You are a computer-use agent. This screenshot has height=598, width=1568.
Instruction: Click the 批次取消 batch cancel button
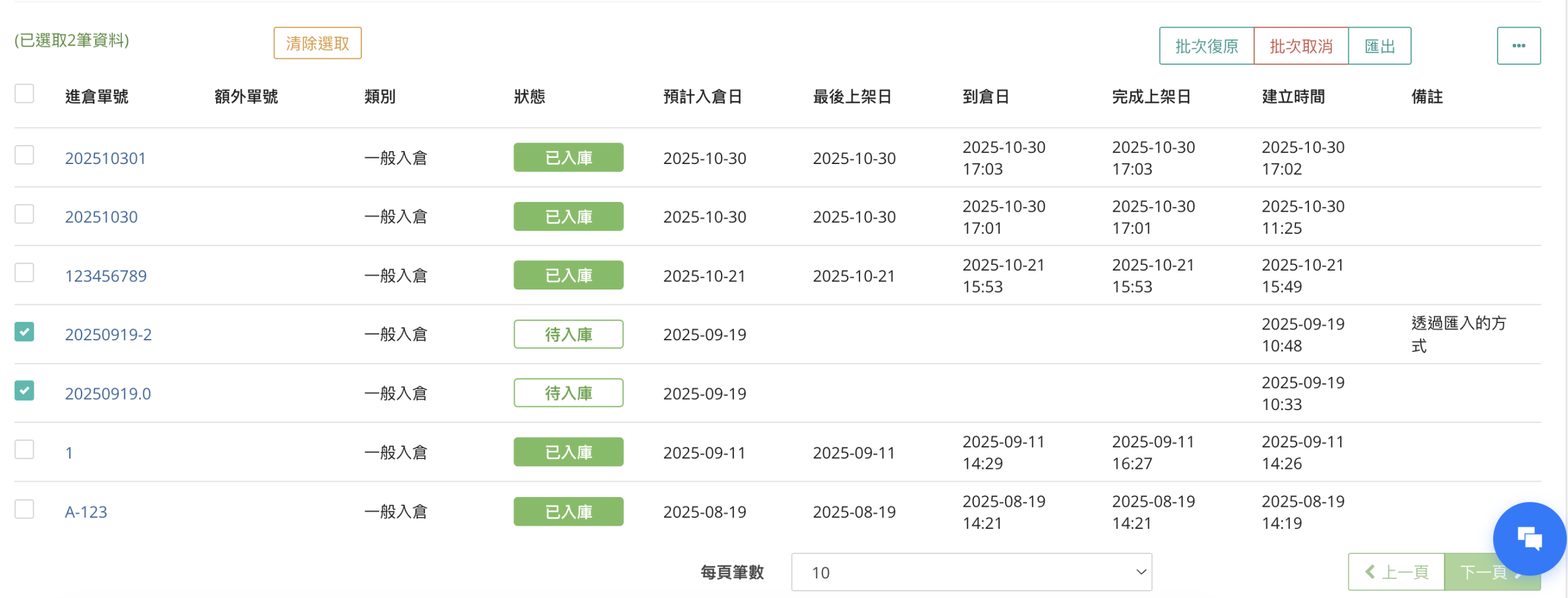1300,46
